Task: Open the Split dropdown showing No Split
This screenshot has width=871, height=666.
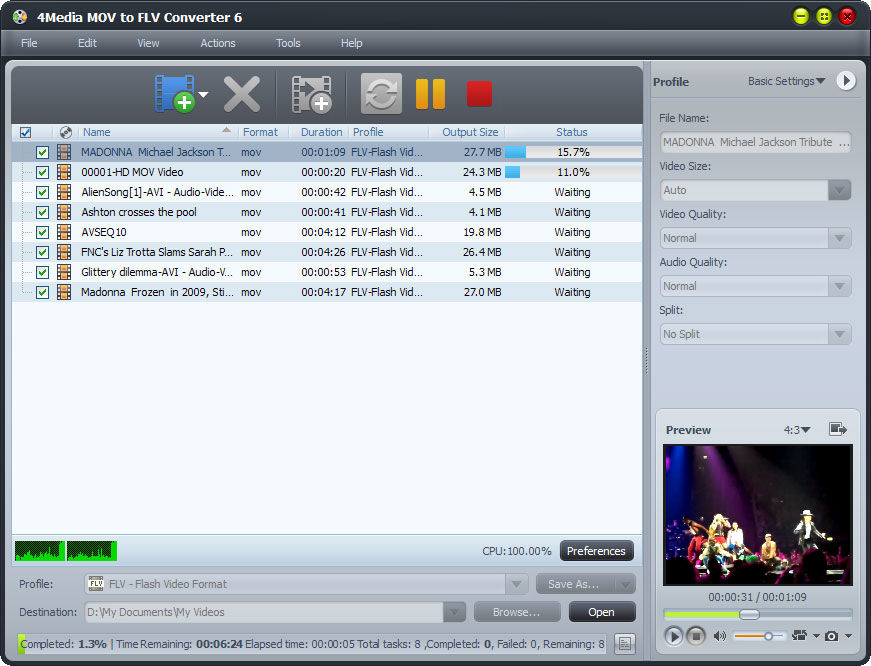Action: tap(755, 334)
